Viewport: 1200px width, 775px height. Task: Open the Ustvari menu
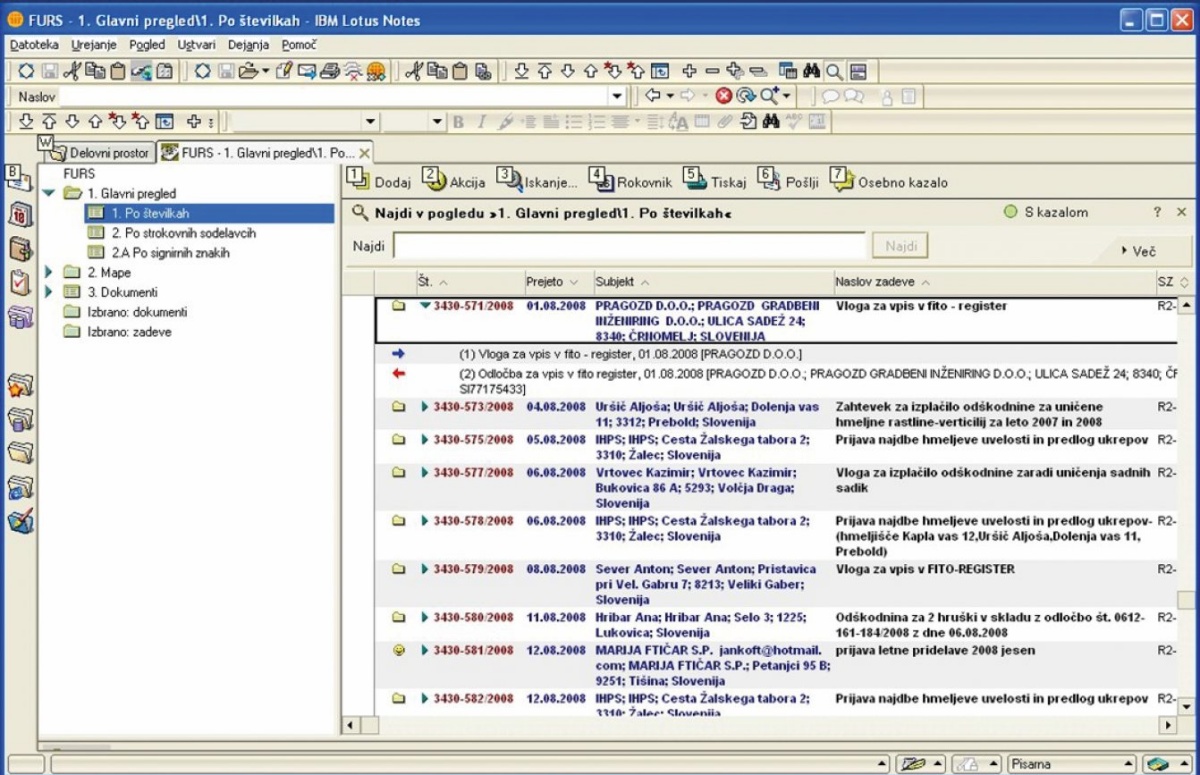click(197, 45)
